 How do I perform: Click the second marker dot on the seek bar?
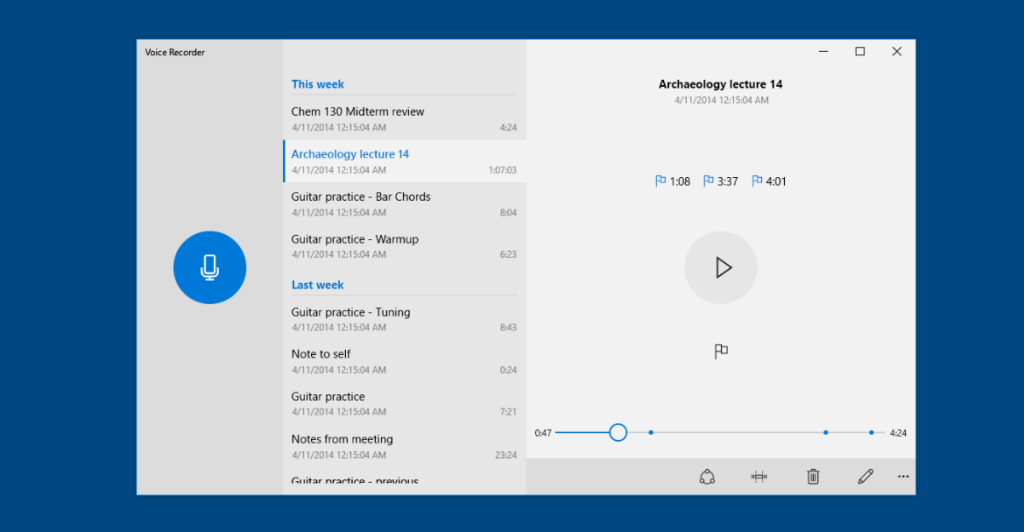(826, 433)
